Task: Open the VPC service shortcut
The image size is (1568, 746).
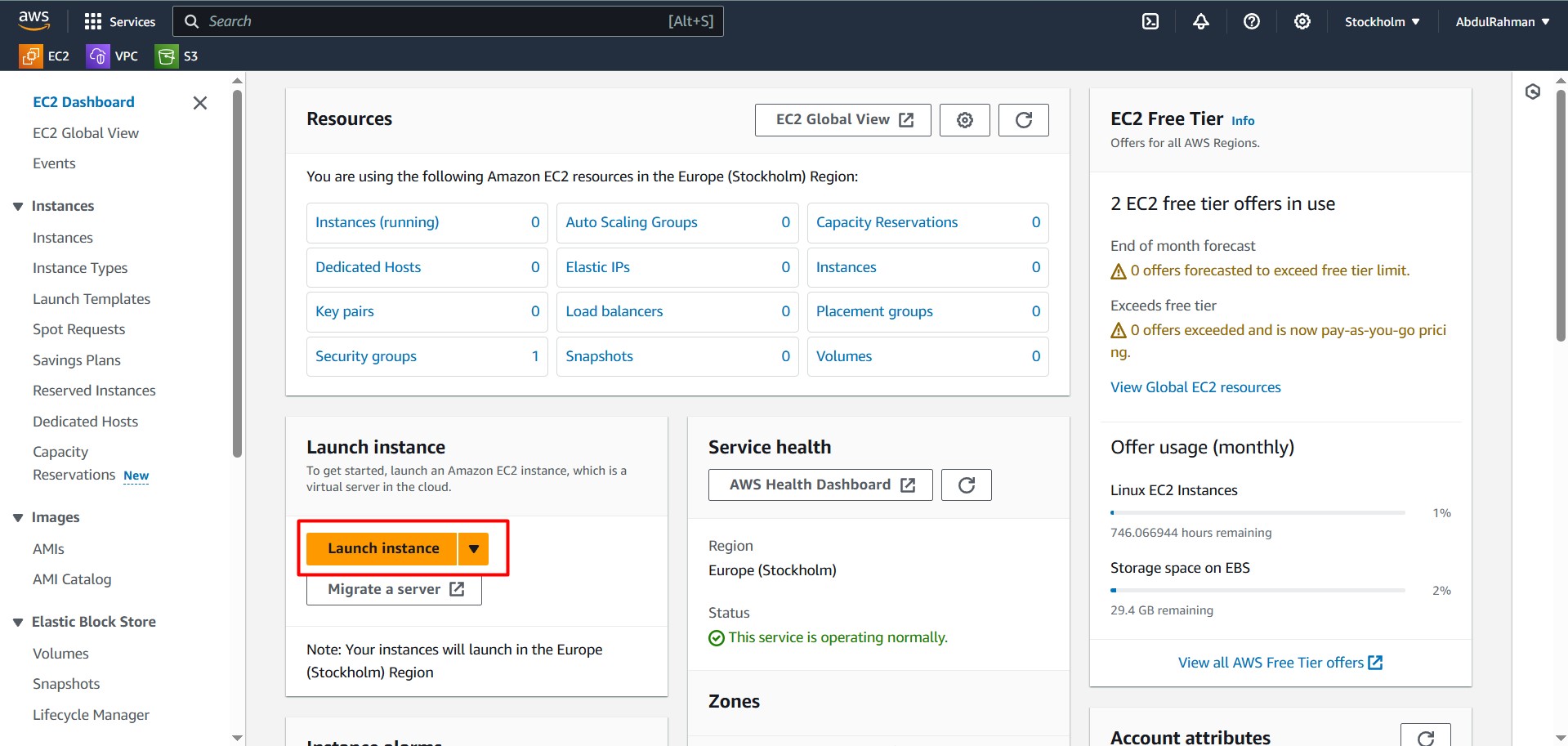Action: tap(113, 56)
